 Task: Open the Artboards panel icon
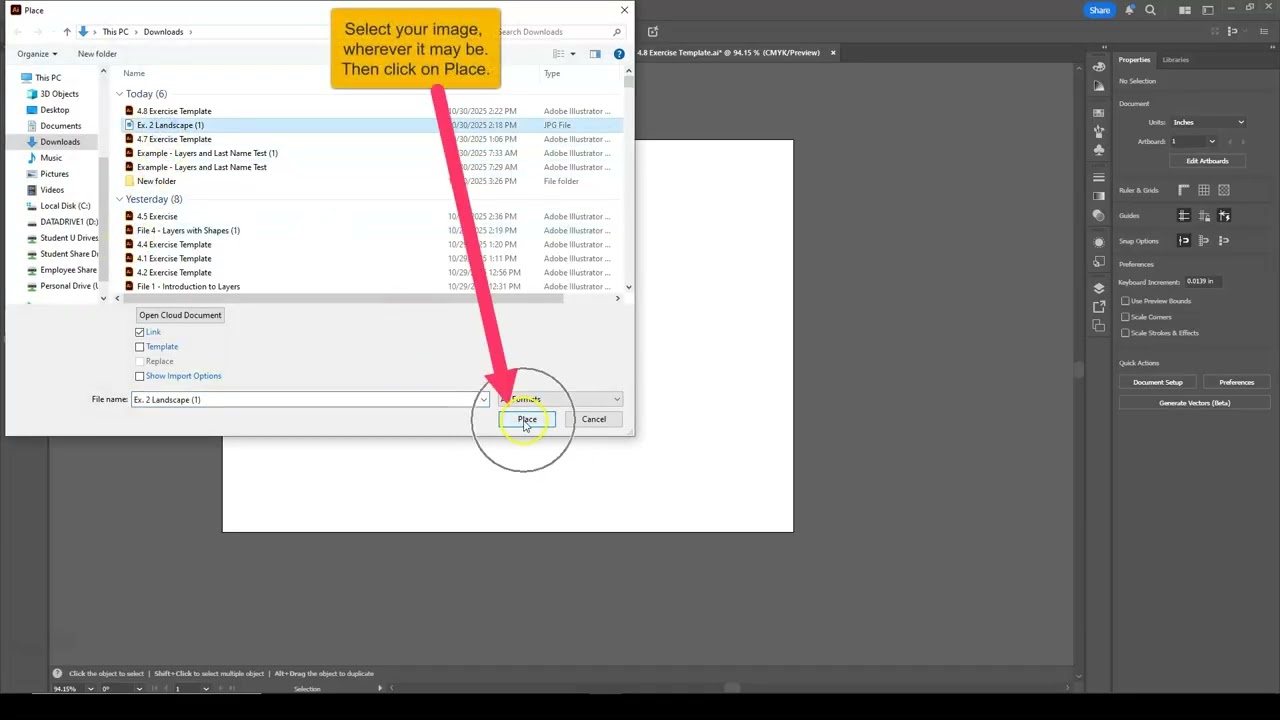pos(1099,326)
